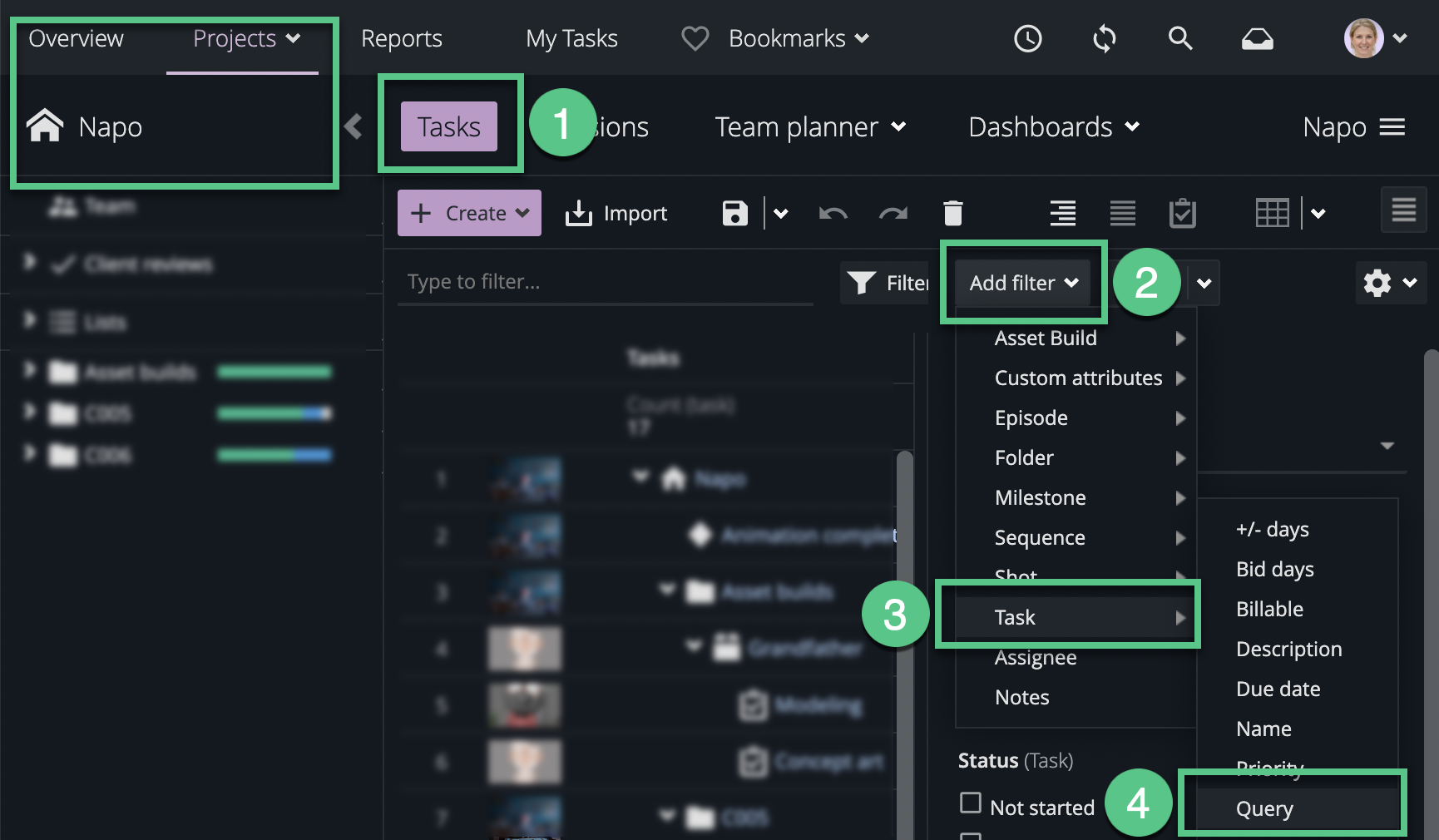Open the Reports link in top navigation

[x=402, y=38]
